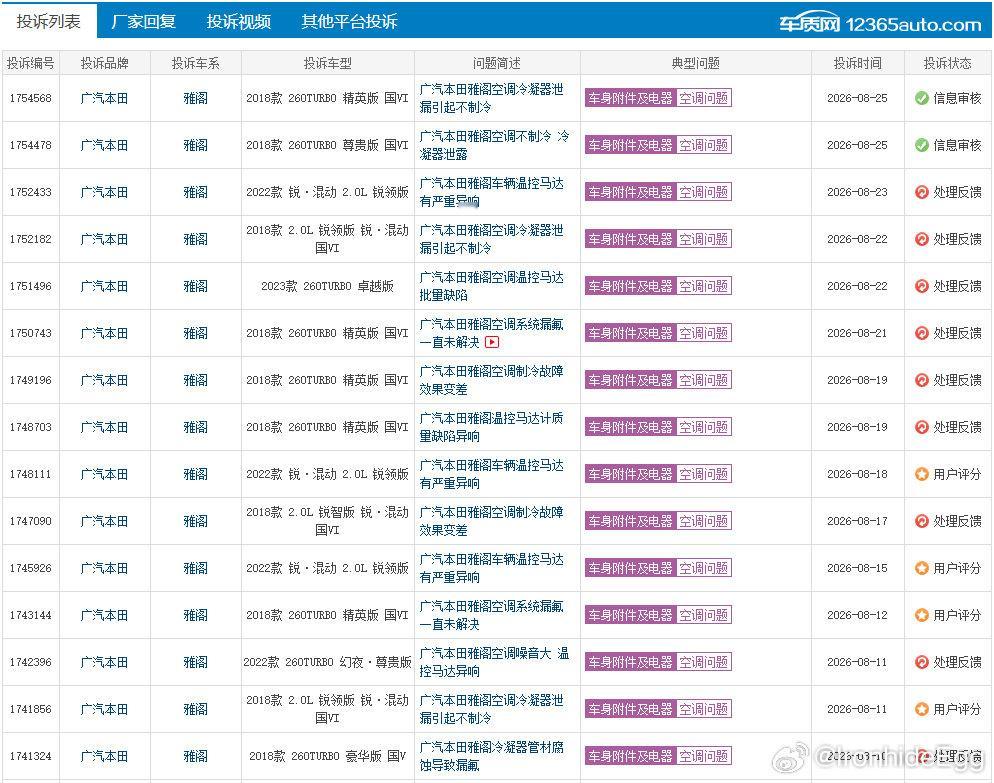Click the green check status icon for 1754568
The width and height of the screenshot is (994, 783).
tap(922, 98)
